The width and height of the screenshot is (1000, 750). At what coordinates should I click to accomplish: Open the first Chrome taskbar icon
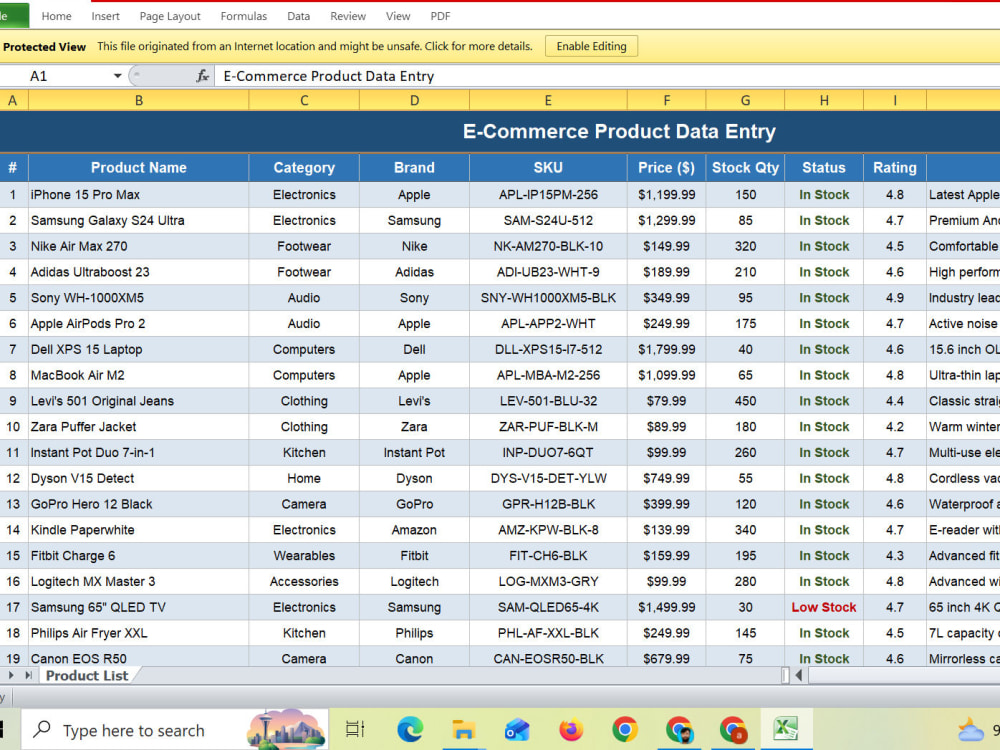click(625, 729)
